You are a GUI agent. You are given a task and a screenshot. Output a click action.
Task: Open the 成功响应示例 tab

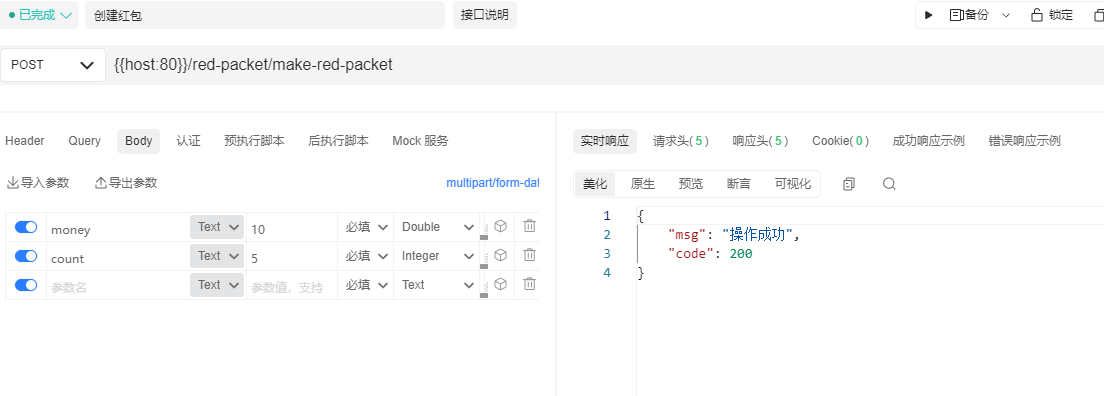(x=928, y=141)
